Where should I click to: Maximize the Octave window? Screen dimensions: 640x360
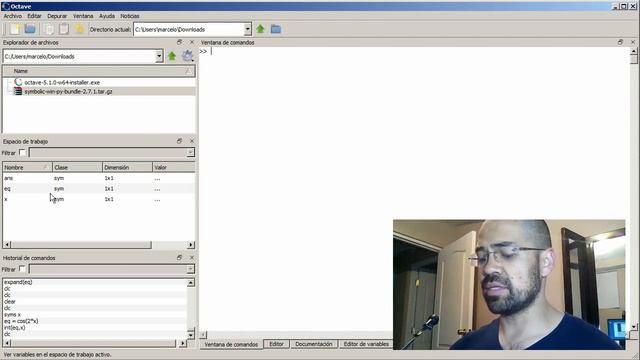click(624, 6)
